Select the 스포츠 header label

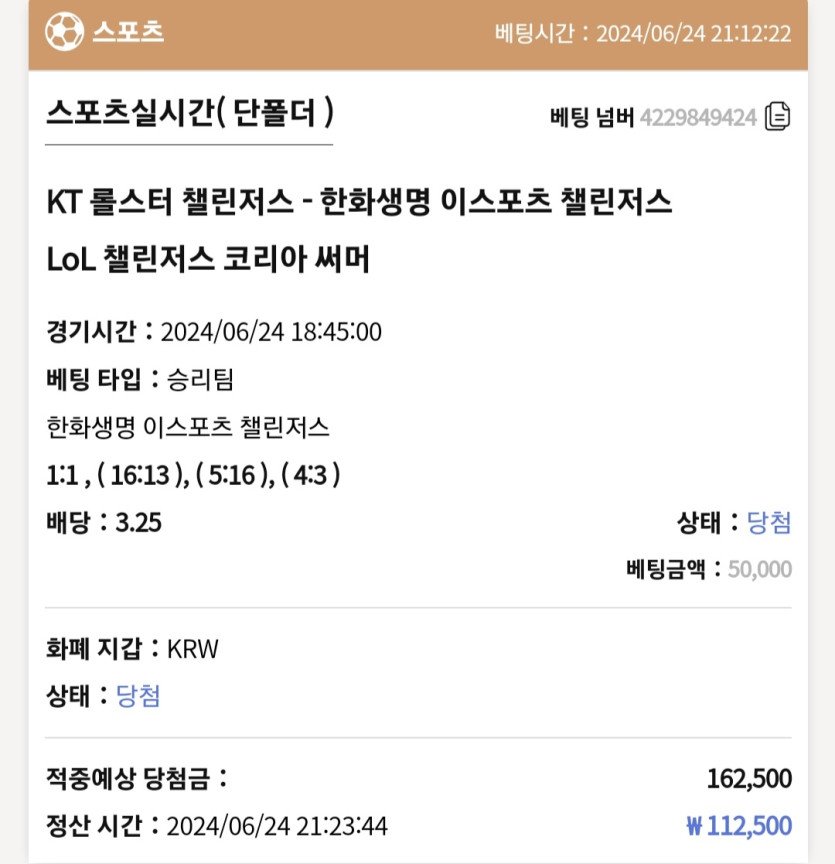tap(128, 31)
